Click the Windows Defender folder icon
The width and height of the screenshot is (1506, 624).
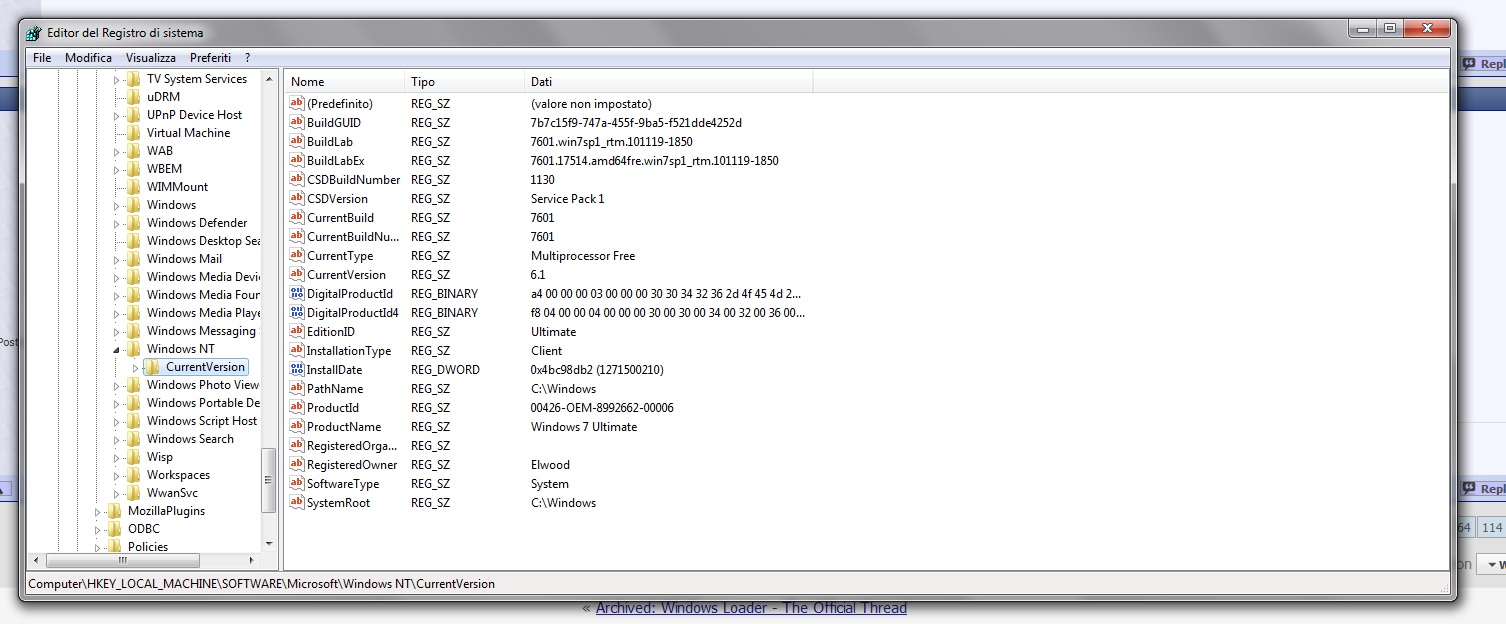point(134,223)
